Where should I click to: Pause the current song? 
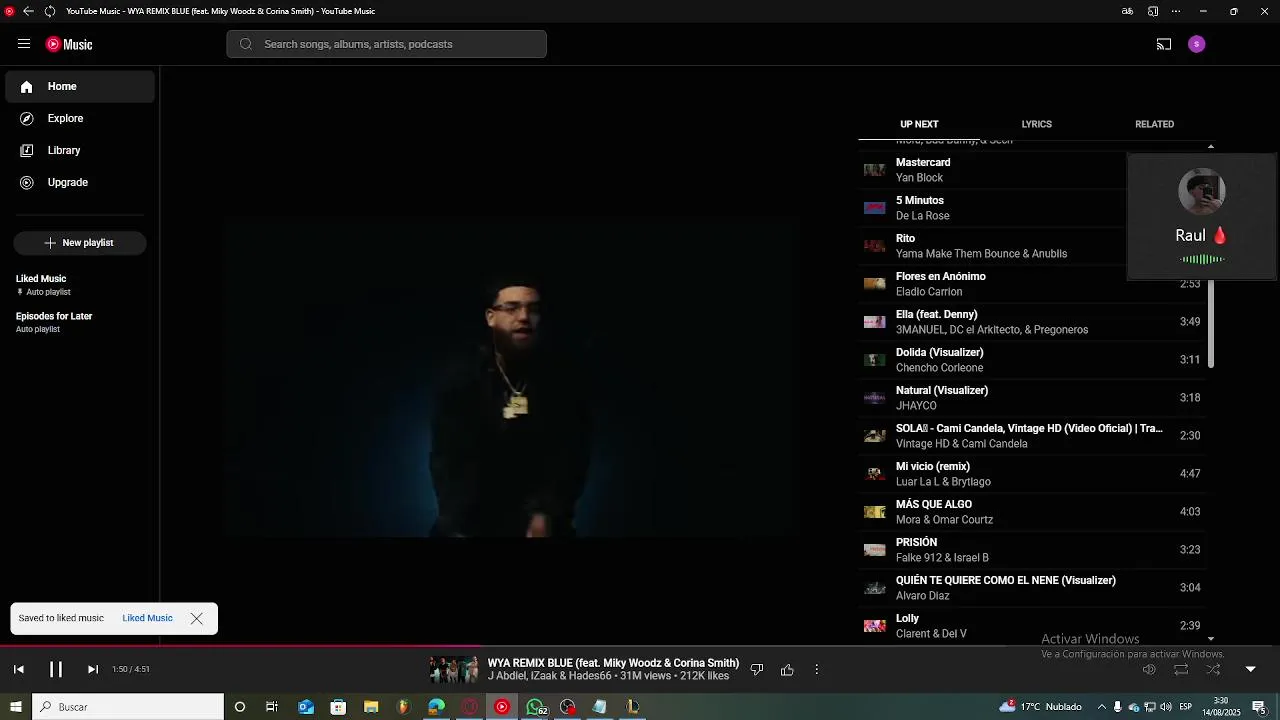pyautogui.click(x=56, y=669)
